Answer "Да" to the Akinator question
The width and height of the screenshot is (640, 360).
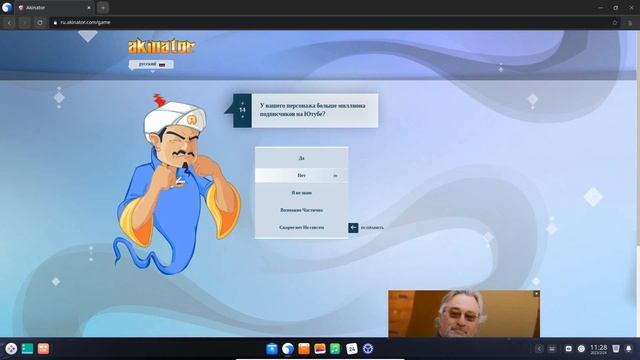pos(301,158)
